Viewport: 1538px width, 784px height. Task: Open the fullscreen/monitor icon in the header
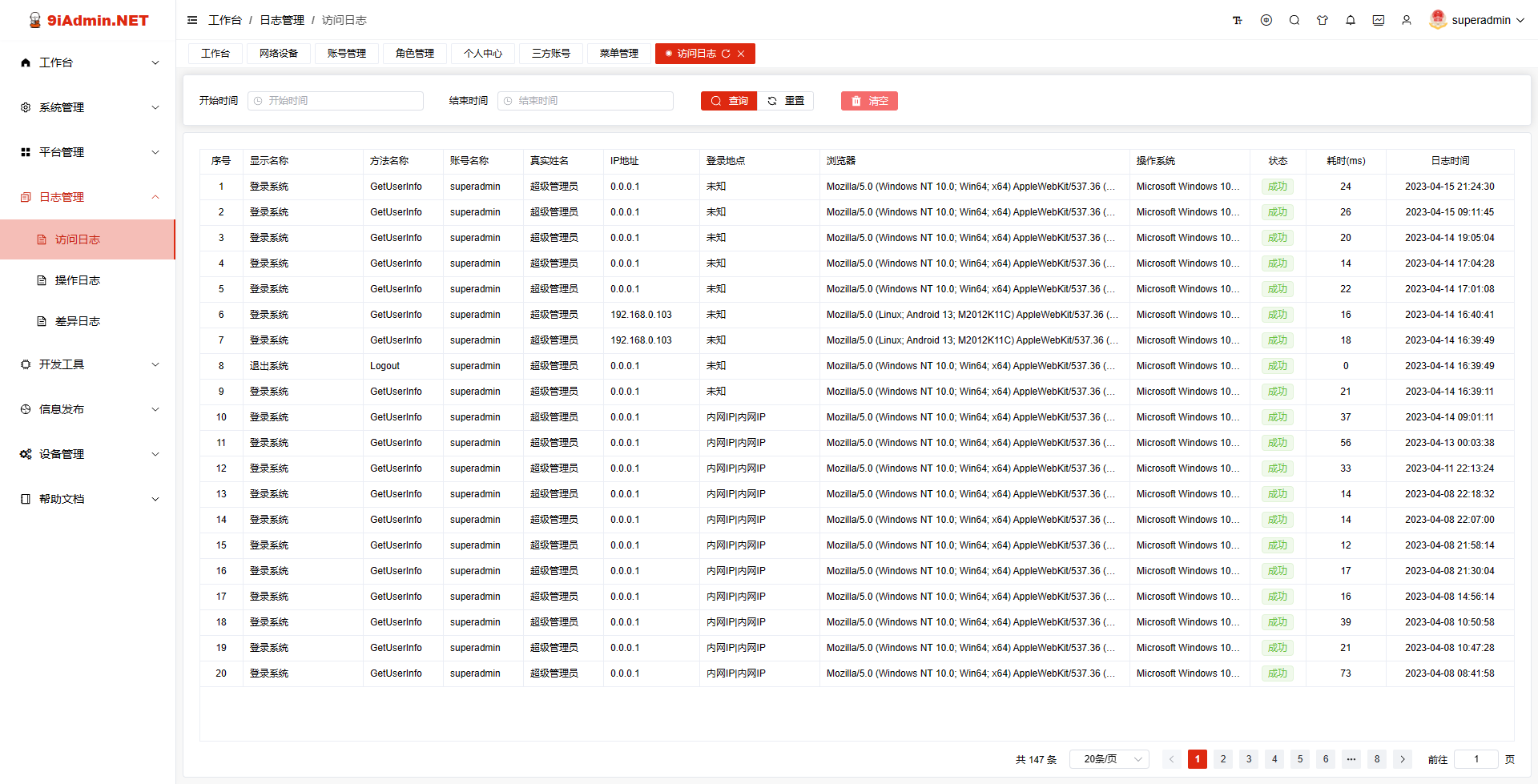coord(1379,20)
